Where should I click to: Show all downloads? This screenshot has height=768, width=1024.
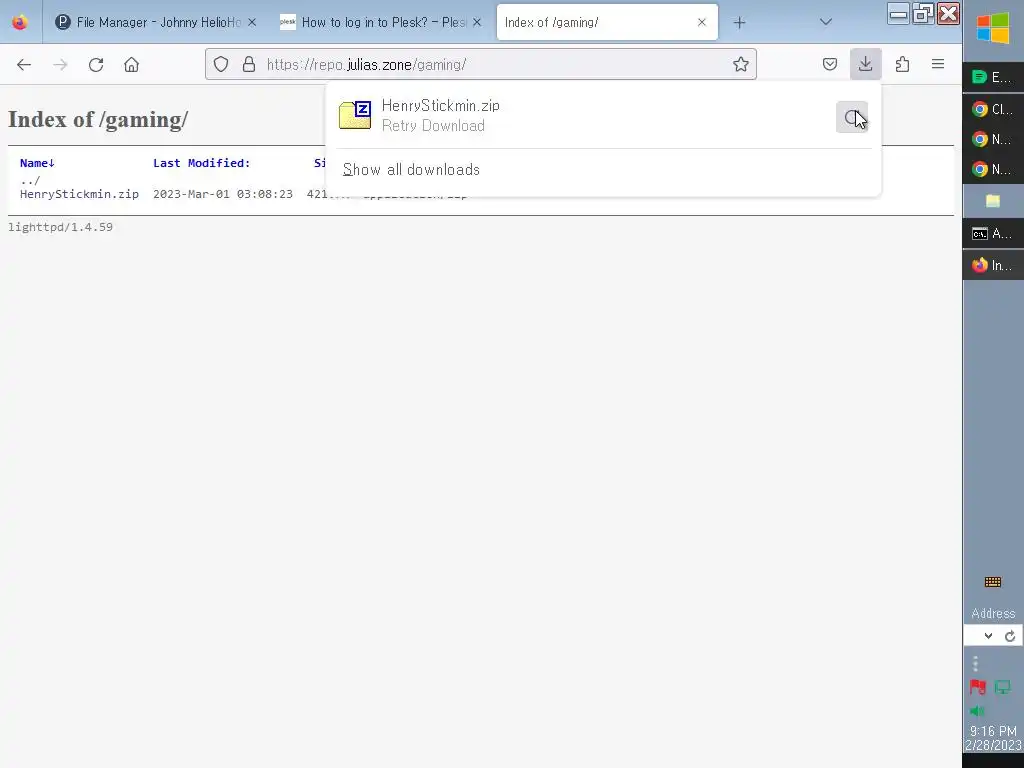pyautogui.click(x=411, y=170)
